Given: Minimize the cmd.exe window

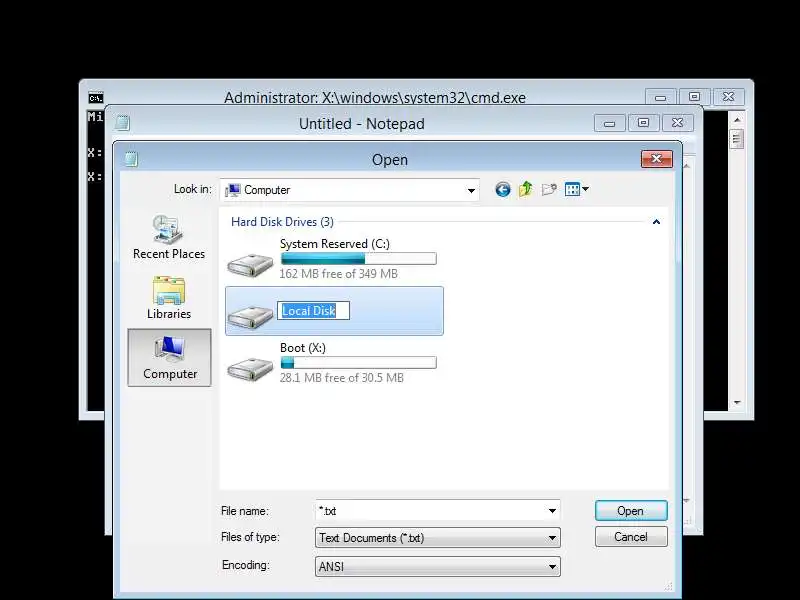Looking at the screenshot, I should tap(661, 97).
